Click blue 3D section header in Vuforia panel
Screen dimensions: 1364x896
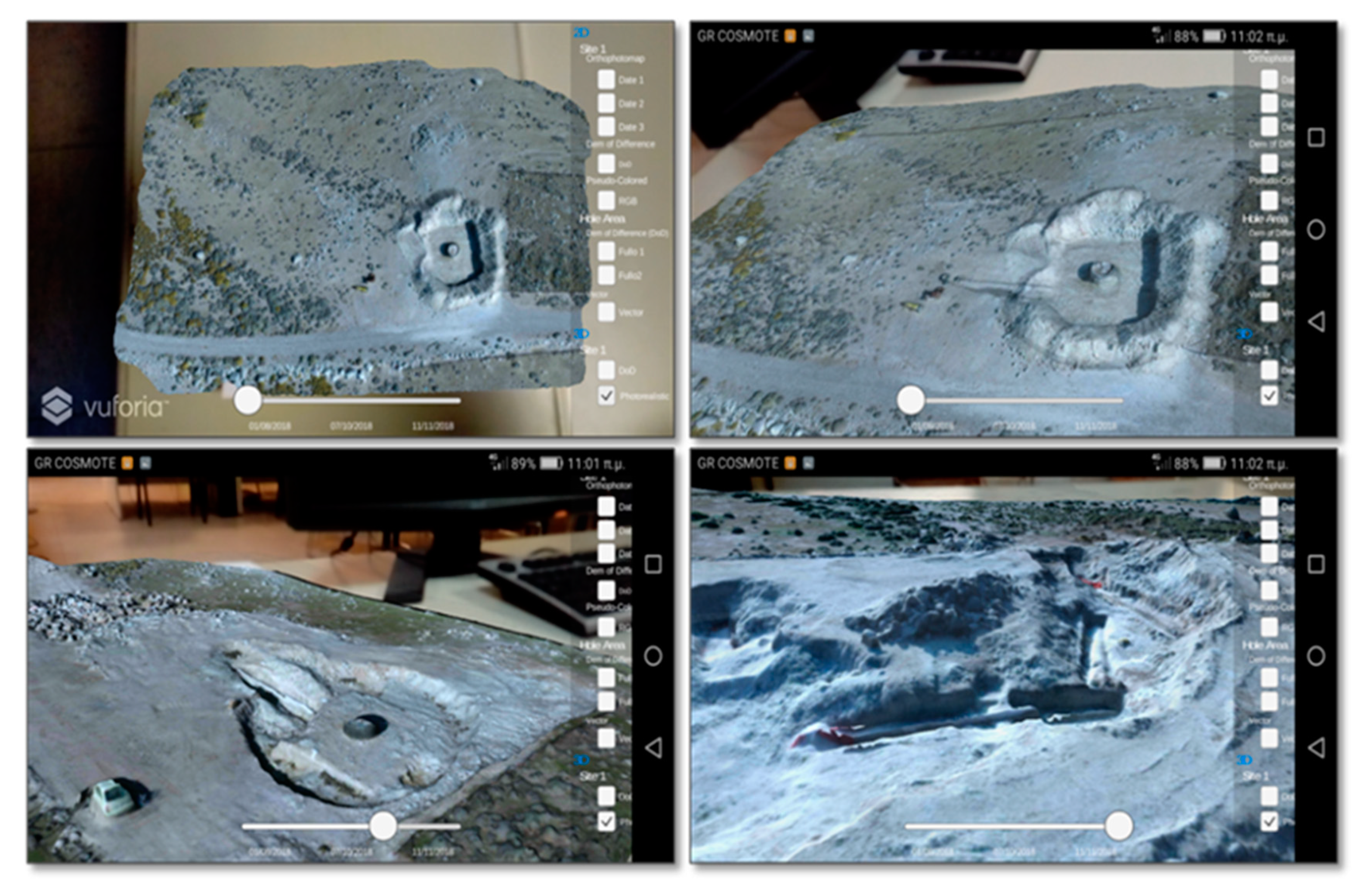pyautogui.click(x=581, y=334)
